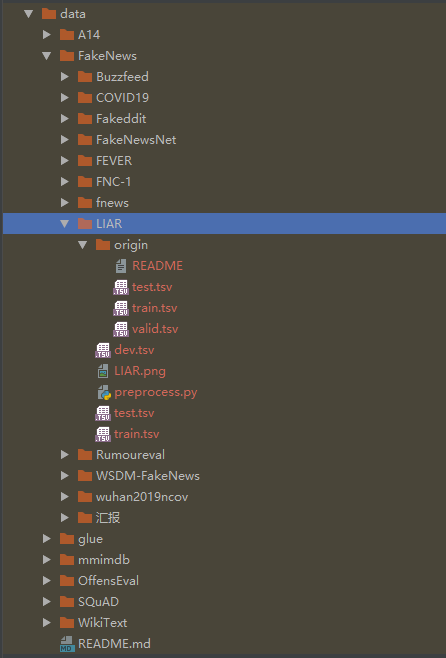
Task: Click the LIAR.png image file icon
Action: click(103, 371)
